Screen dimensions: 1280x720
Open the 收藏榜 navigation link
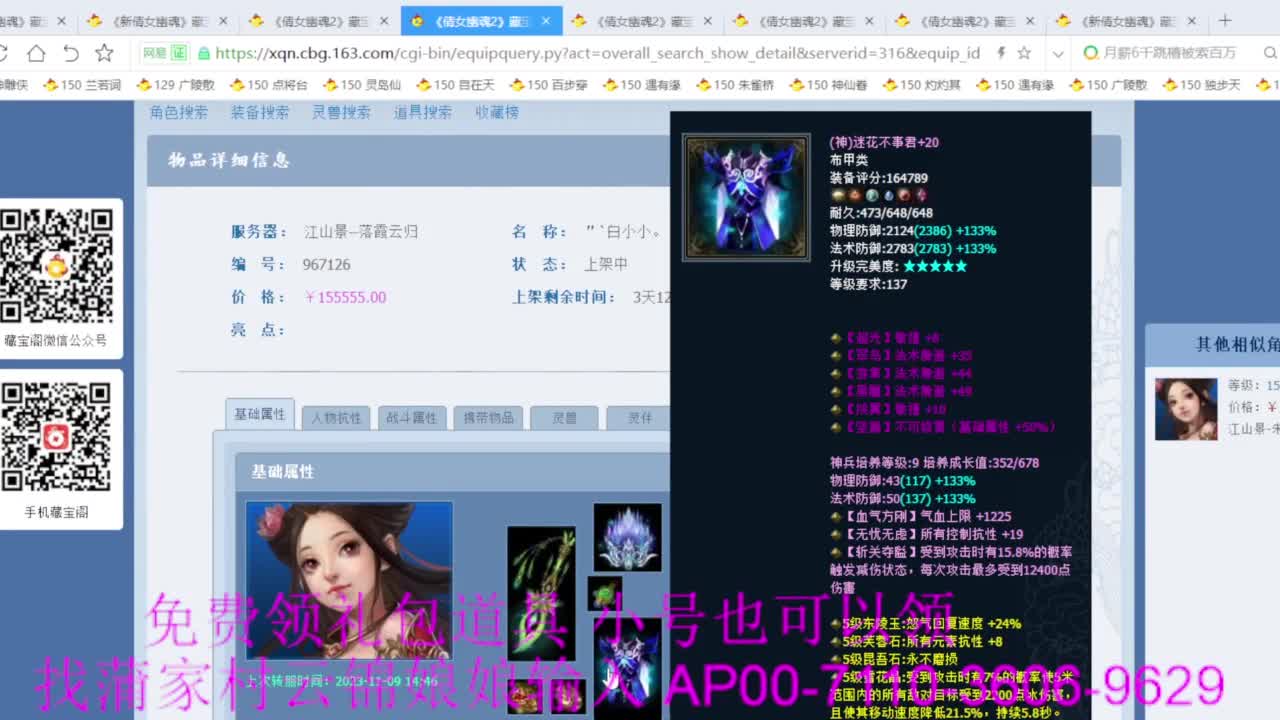coord(497,113)
